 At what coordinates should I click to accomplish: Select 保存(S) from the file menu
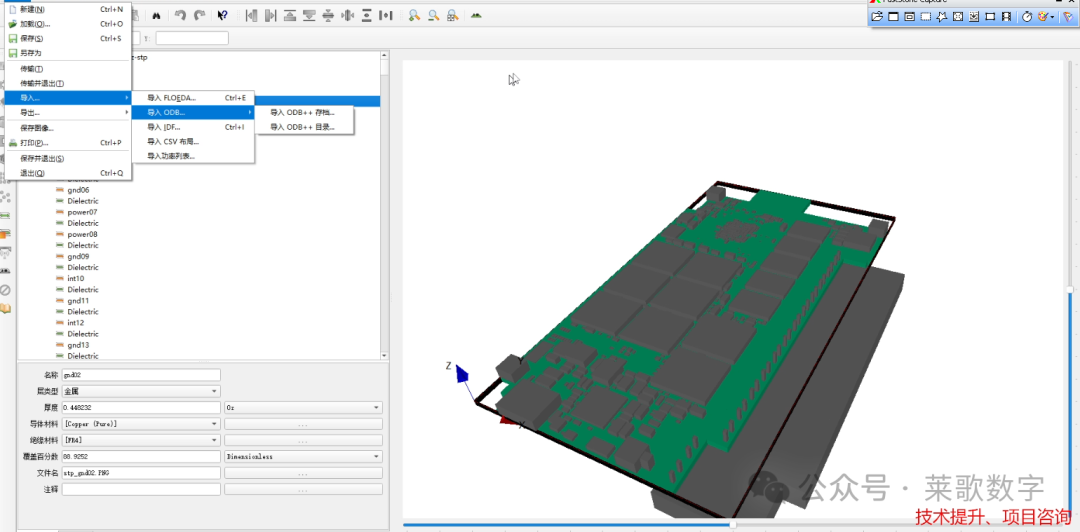pyautogui.click(x=68, y=39)
